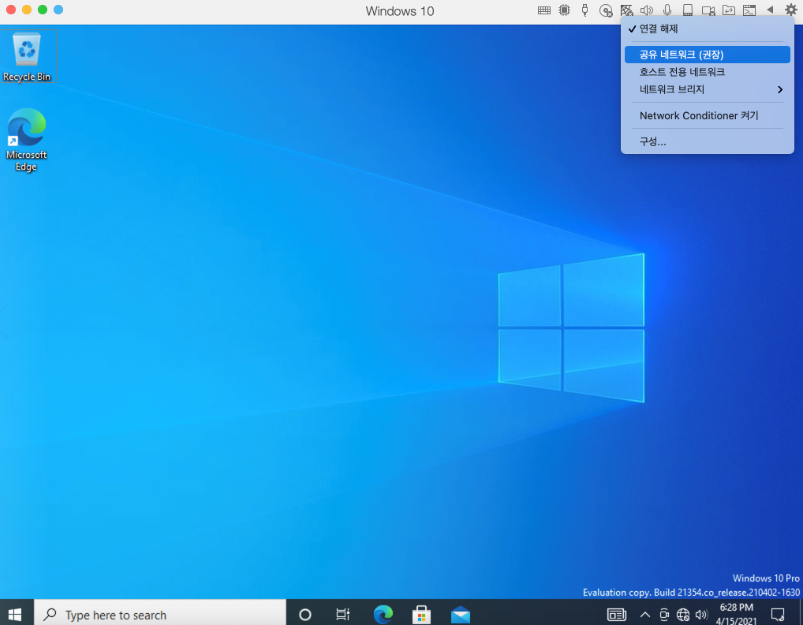Open Microsoft Store from taskbar
Image resolution: width=803 pixels, height=625 pixels.
(421, 614)
